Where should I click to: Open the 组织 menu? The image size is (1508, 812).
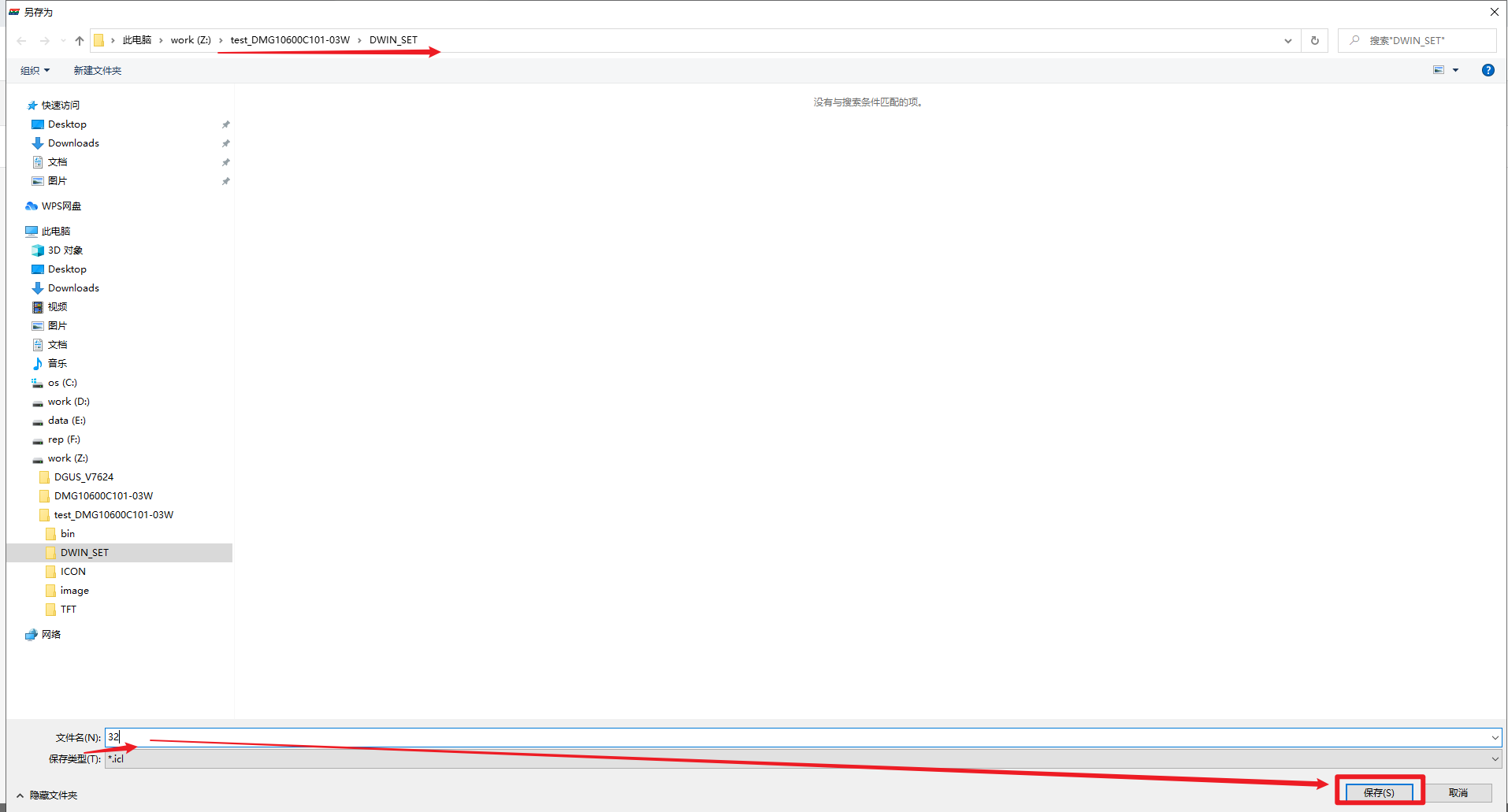click(35, 71)
